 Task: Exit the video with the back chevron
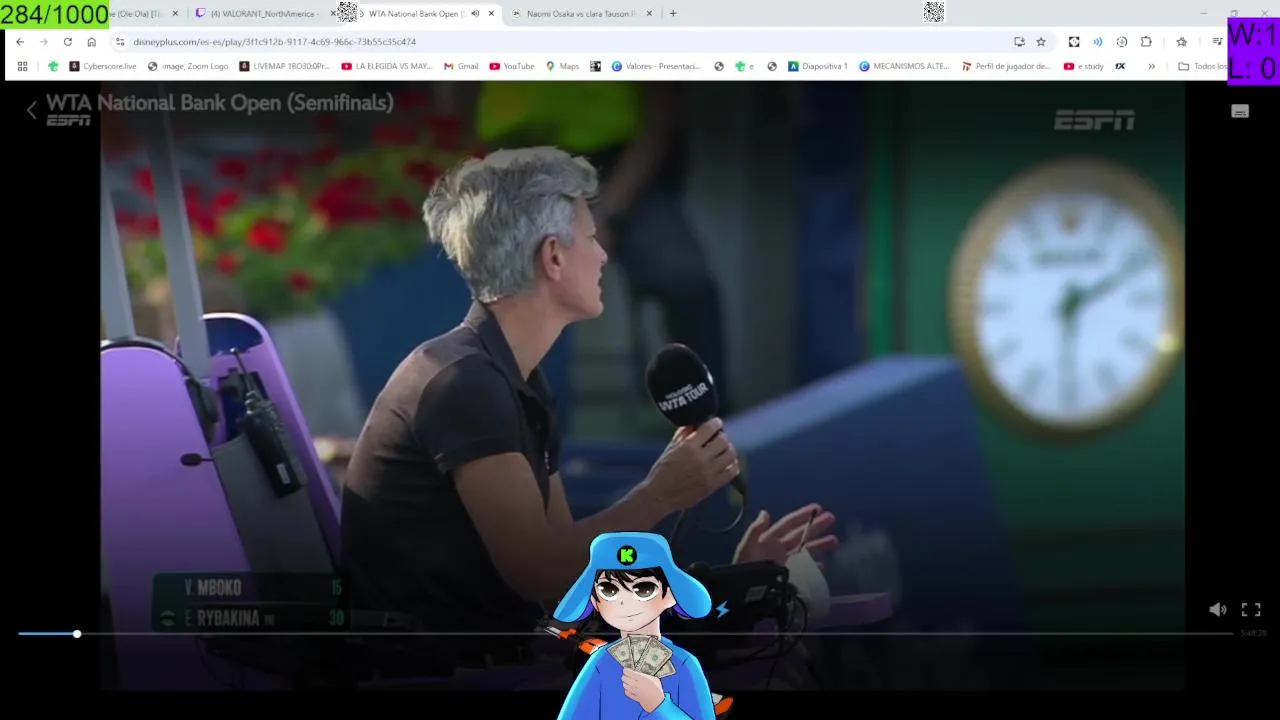pos(31,110)
